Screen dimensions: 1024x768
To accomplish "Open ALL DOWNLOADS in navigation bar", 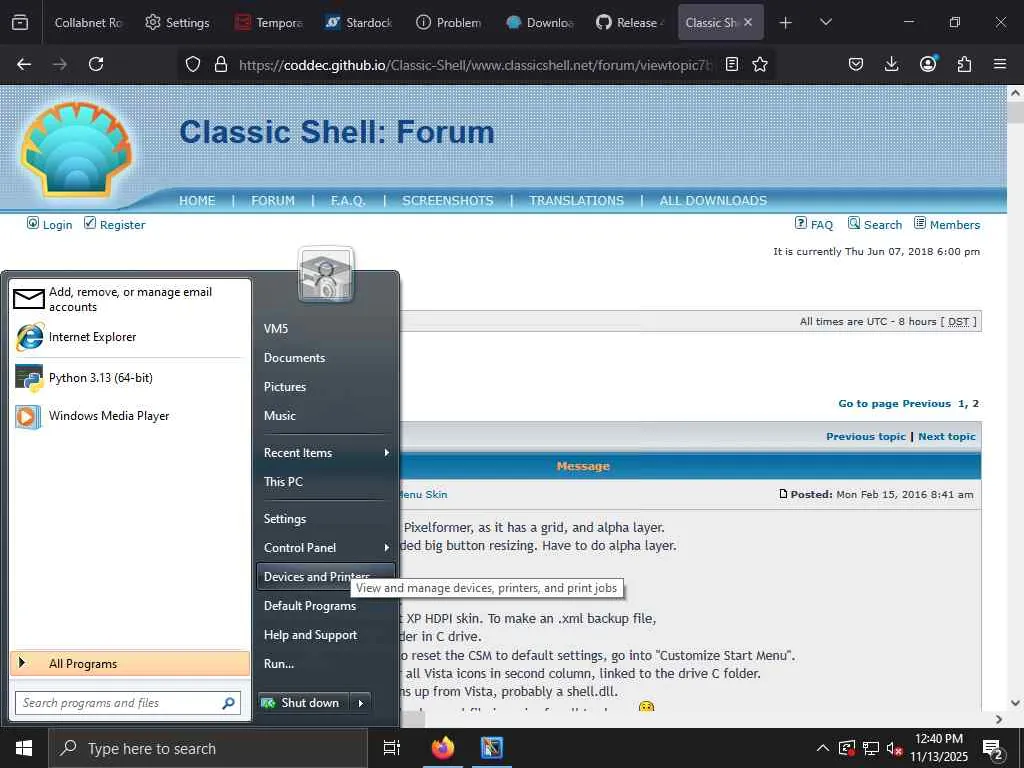I will (713, 200).
